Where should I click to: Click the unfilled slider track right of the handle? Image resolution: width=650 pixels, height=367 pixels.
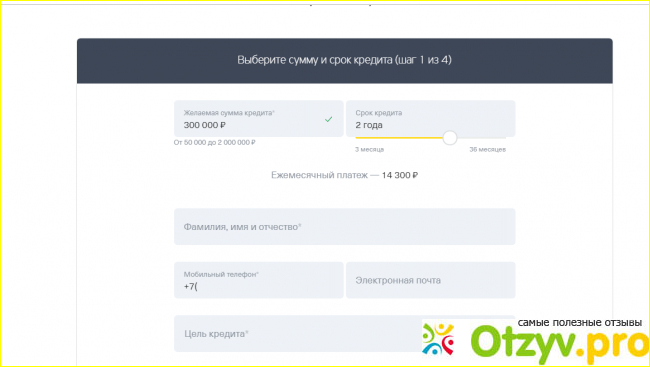[481, 138]
